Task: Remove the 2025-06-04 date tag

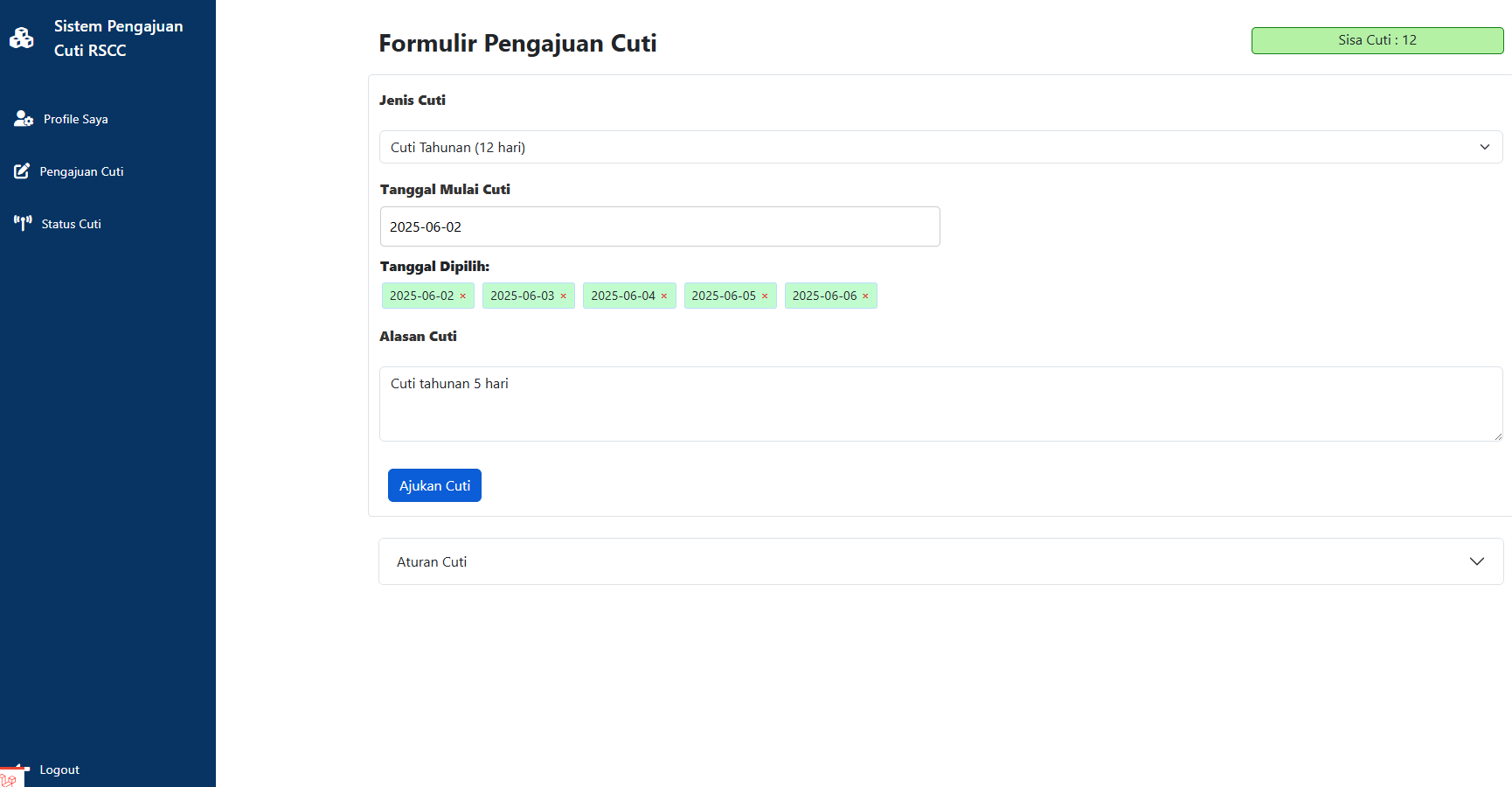Action: [x=664, y=296]
